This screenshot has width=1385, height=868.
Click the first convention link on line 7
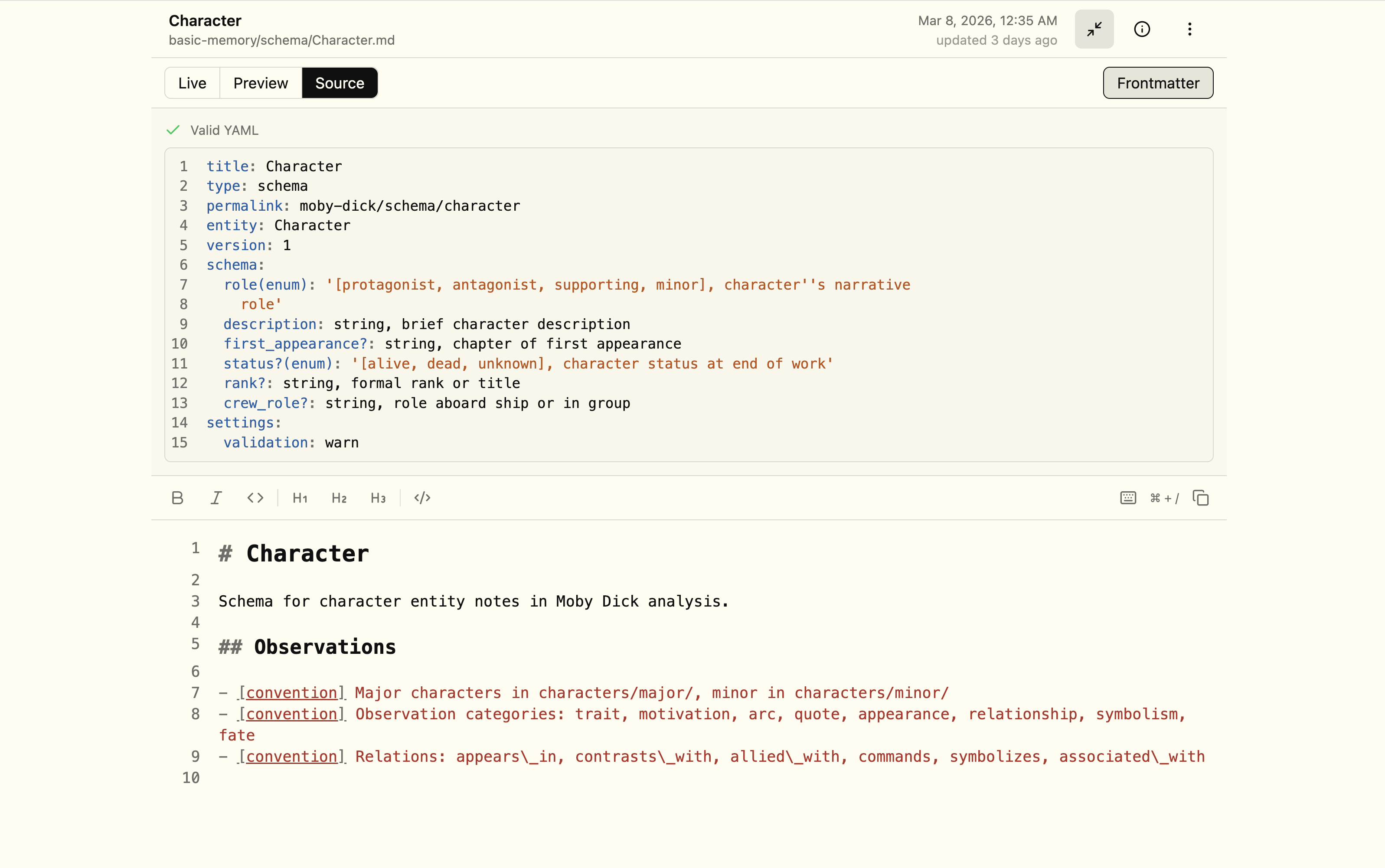pyautogui.click(x=291, y=693)
